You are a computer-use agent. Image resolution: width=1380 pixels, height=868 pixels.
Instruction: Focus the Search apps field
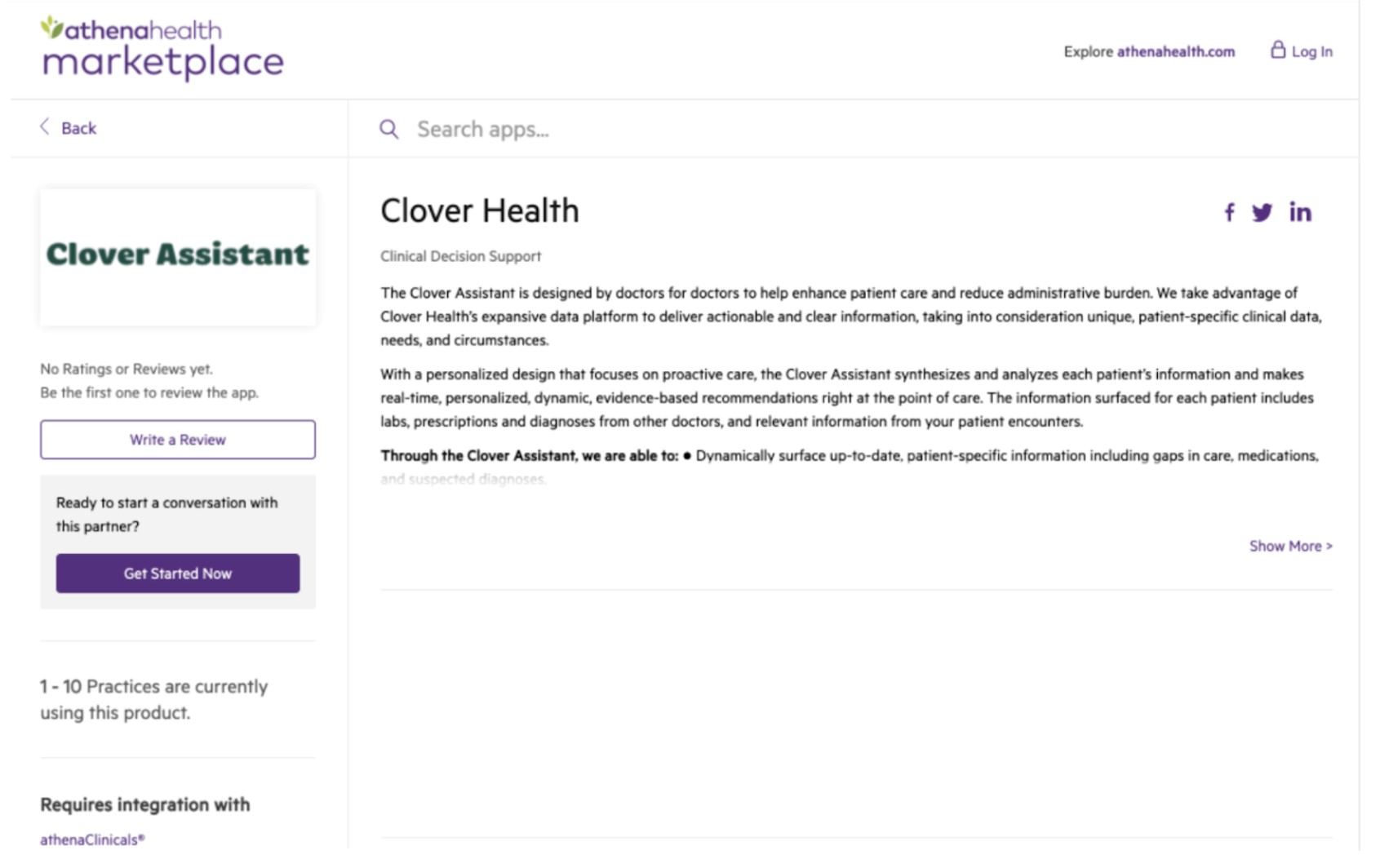(853, 129)
